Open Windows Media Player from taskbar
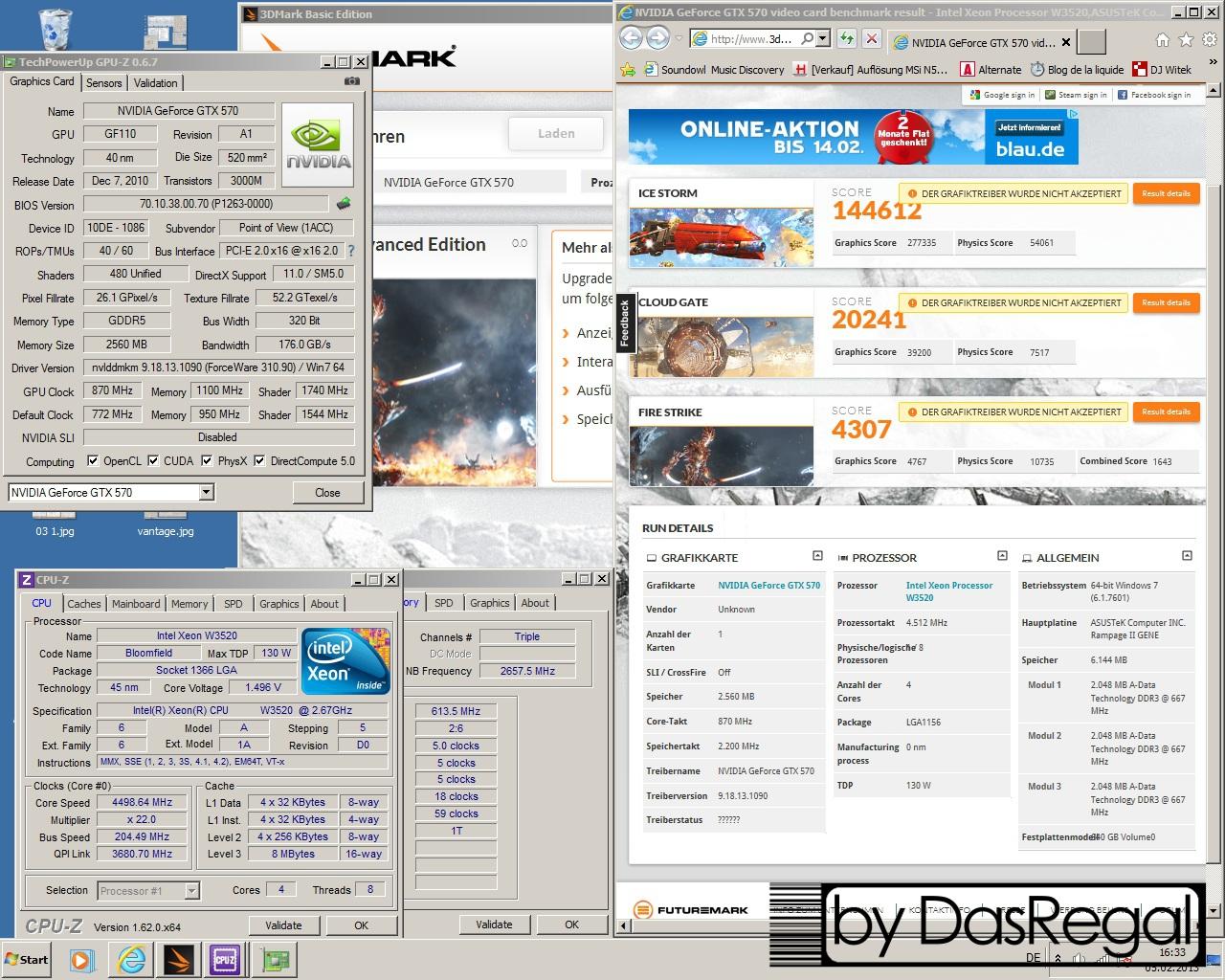This screenshot has height=980, width=1225. [x=81, y=959]
